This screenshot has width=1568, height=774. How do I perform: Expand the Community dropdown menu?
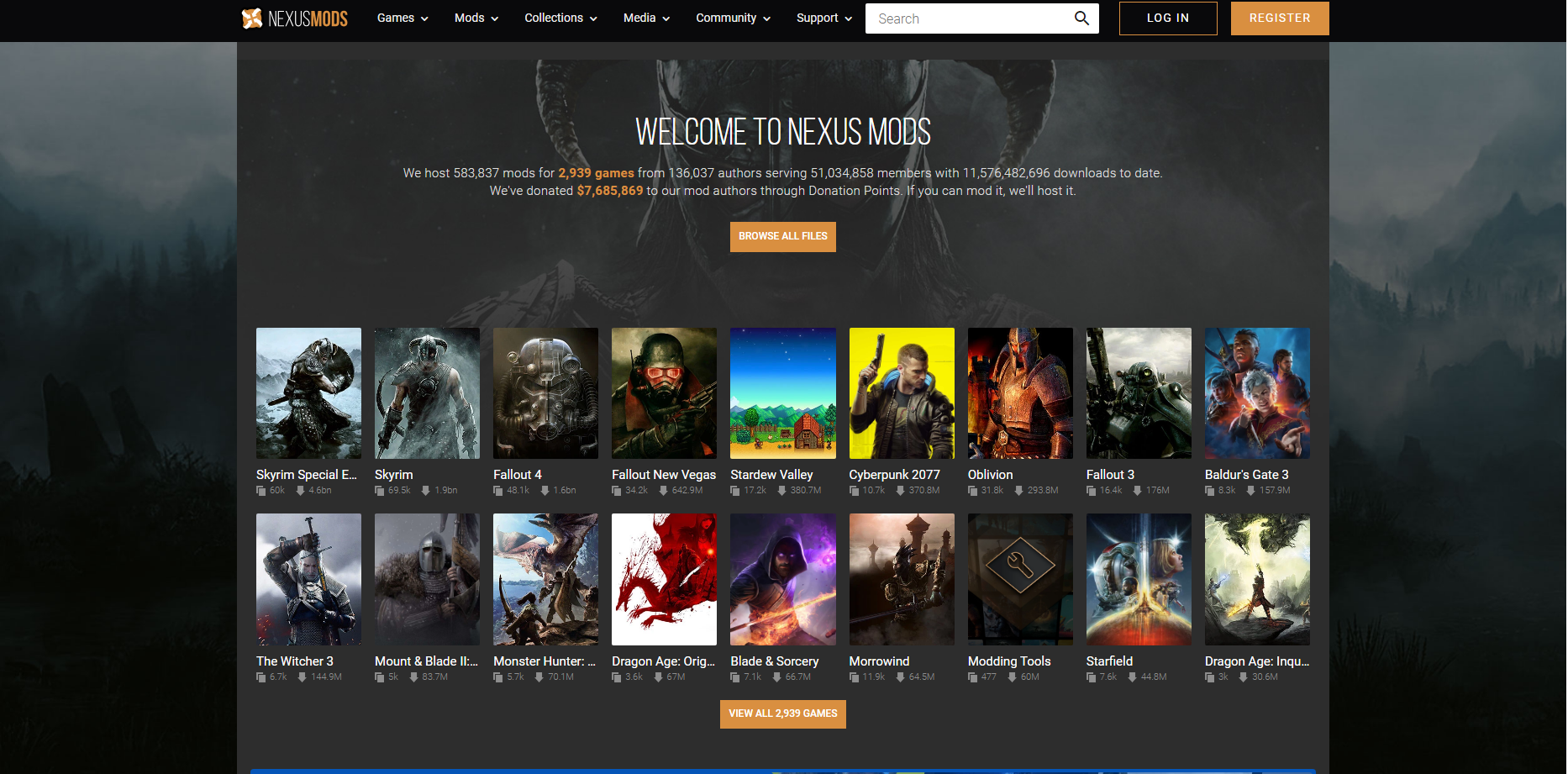pos(733,18)
